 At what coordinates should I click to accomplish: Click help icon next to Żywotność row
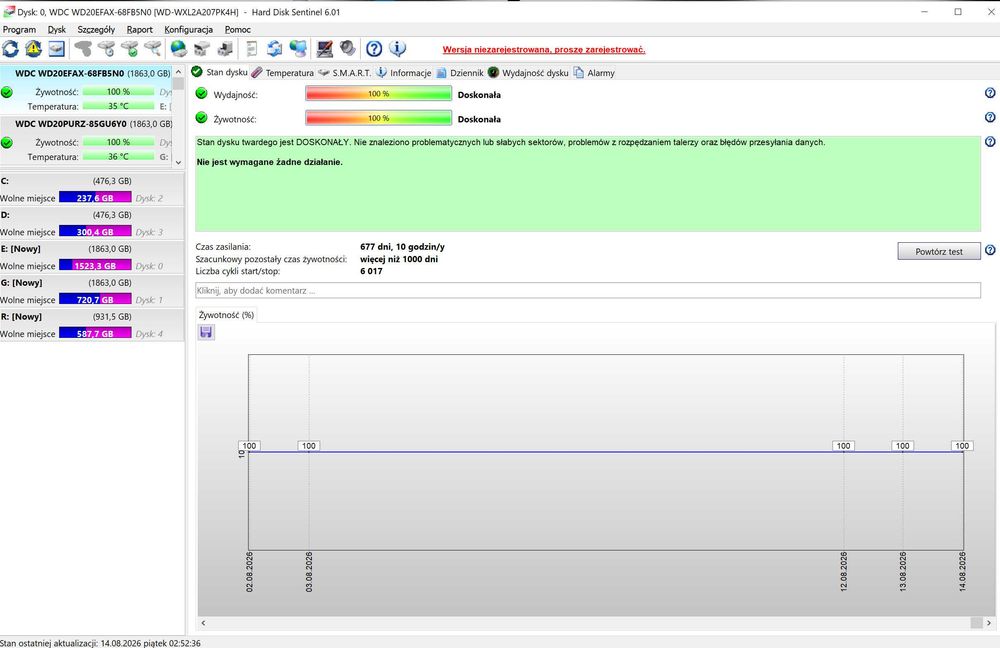(x=990, y=117)
